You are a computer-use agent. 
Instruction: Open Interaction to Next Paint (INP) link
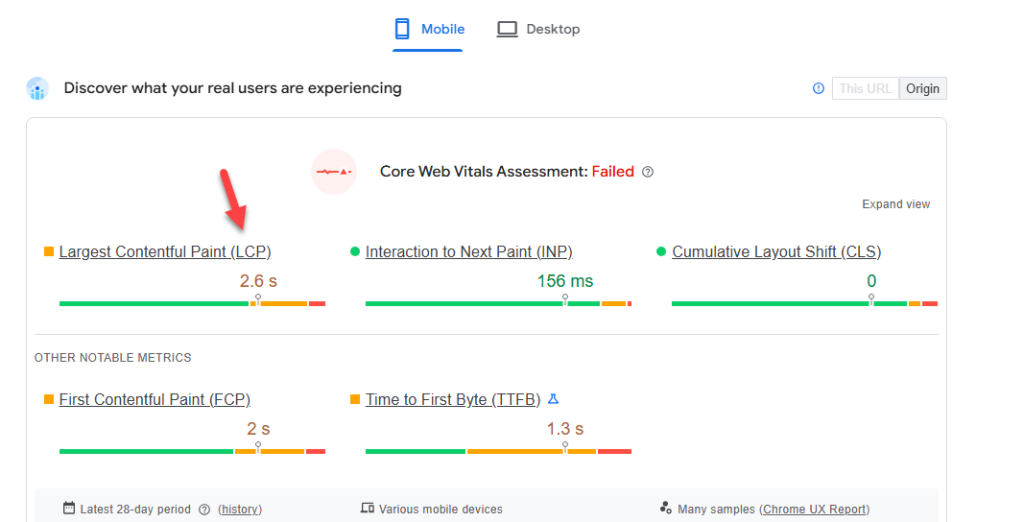coord(469,252)
